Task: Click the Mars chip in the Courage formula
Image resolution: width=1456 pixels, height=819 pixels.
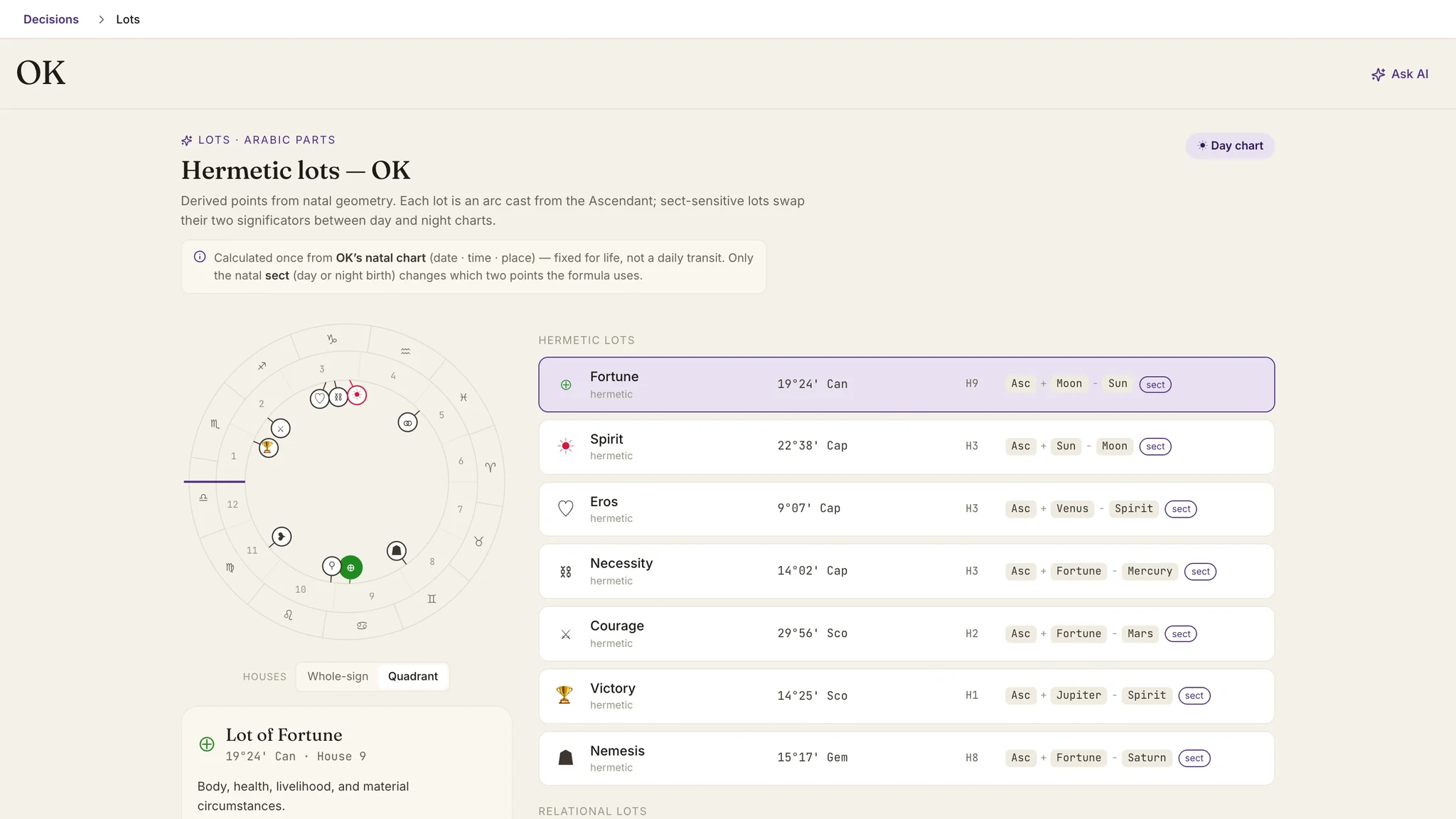Action: pos(1140,634)
